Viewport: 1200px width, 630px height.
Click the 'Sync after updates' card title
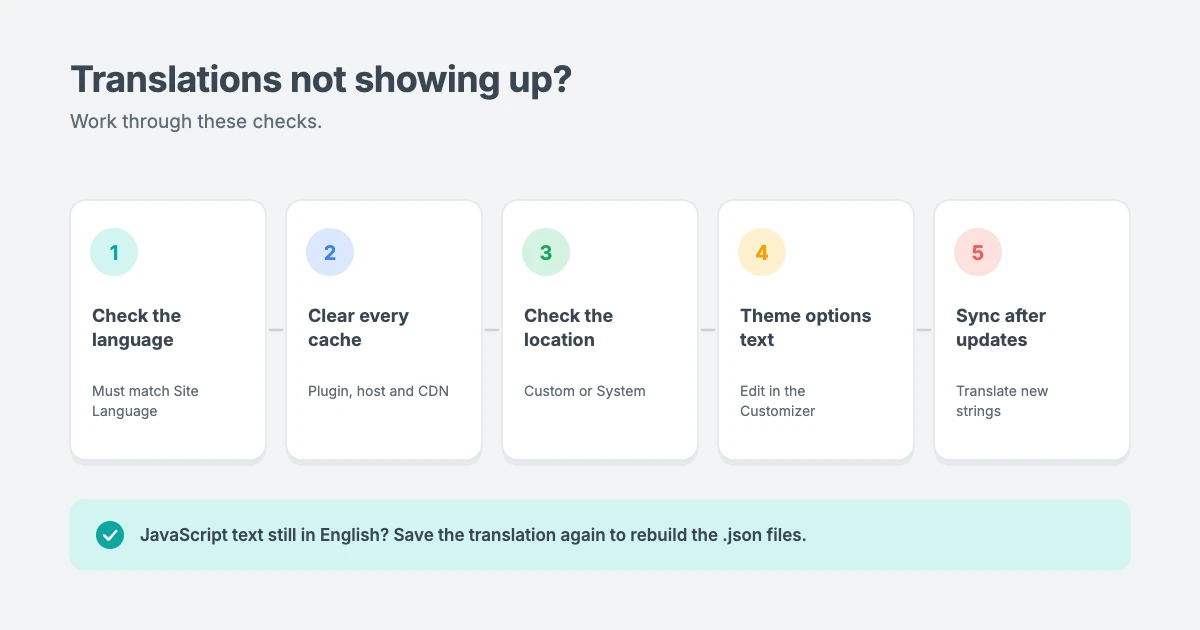click(x=1001, y=328)
